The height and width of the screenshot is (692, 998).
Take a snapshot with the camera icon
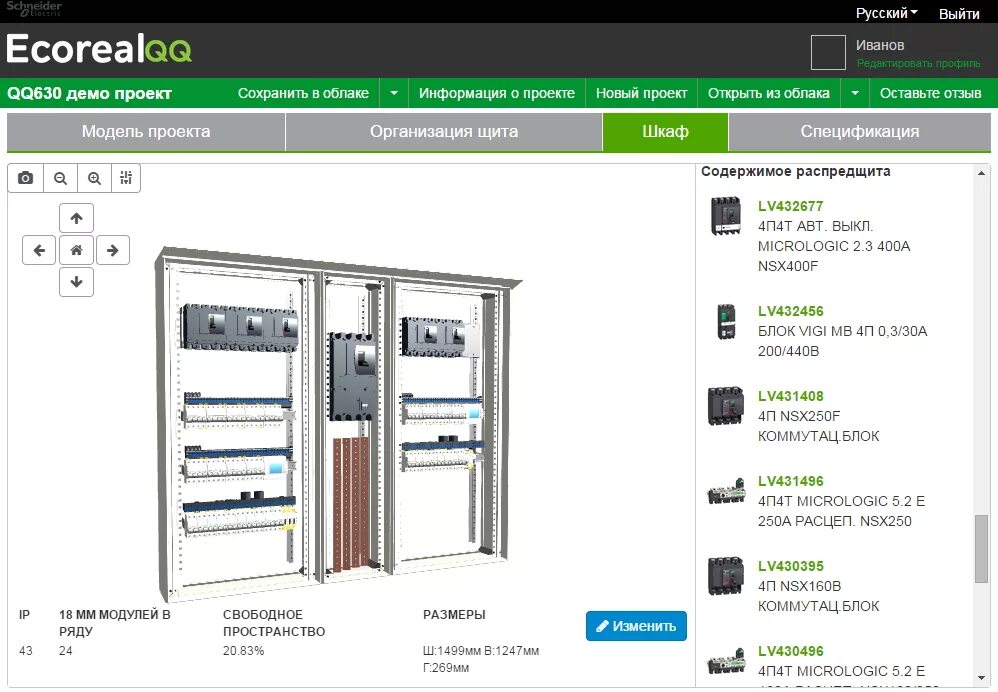pos(25,178)
